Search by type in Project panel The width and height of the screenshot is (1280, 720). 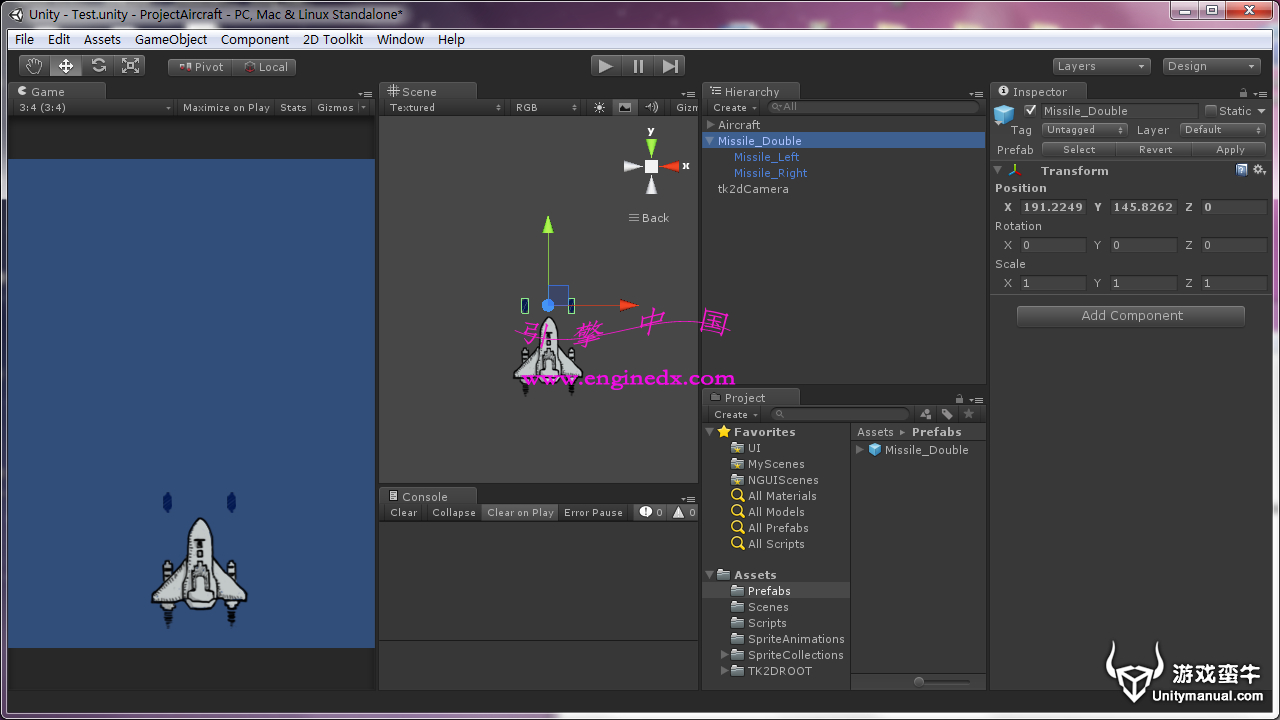pyautogui.click(x=926, y=414)
